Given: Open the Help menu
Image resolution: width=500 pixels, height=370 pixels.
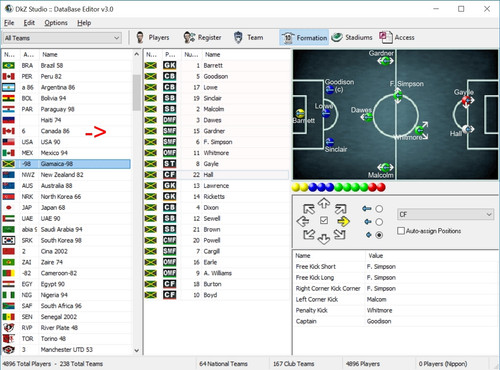Looking at the screenshot, I should (84, 23).
